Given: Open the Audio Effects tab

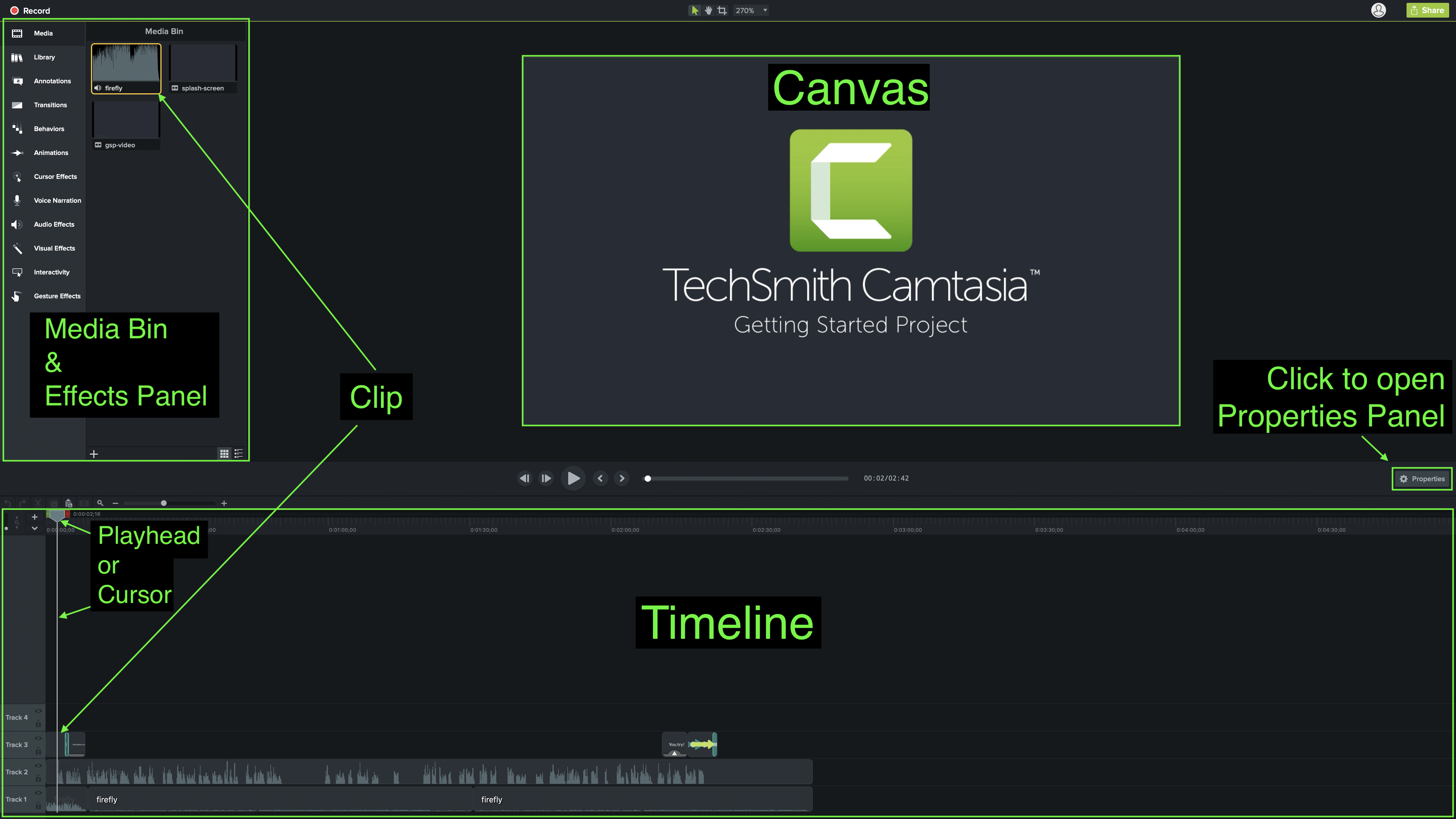Looking at the screenshot, I should click(x=54, y=224).
